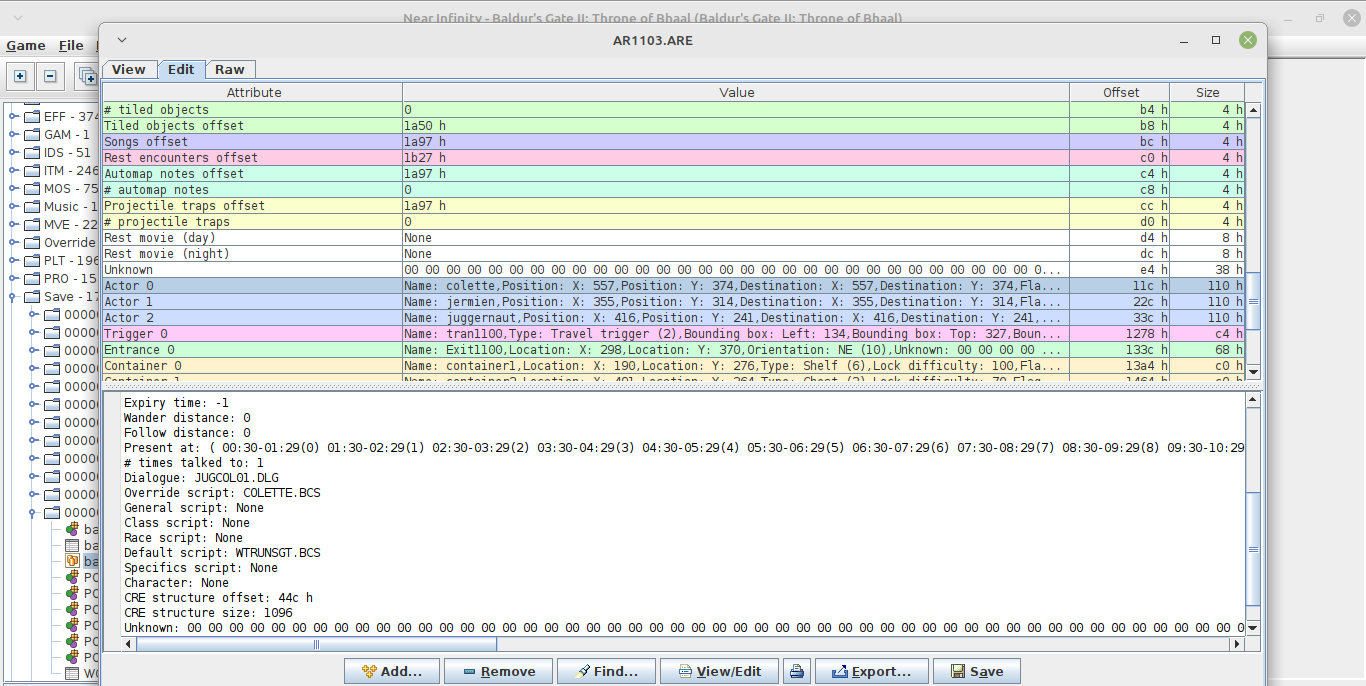Click the Remove button

497,671
